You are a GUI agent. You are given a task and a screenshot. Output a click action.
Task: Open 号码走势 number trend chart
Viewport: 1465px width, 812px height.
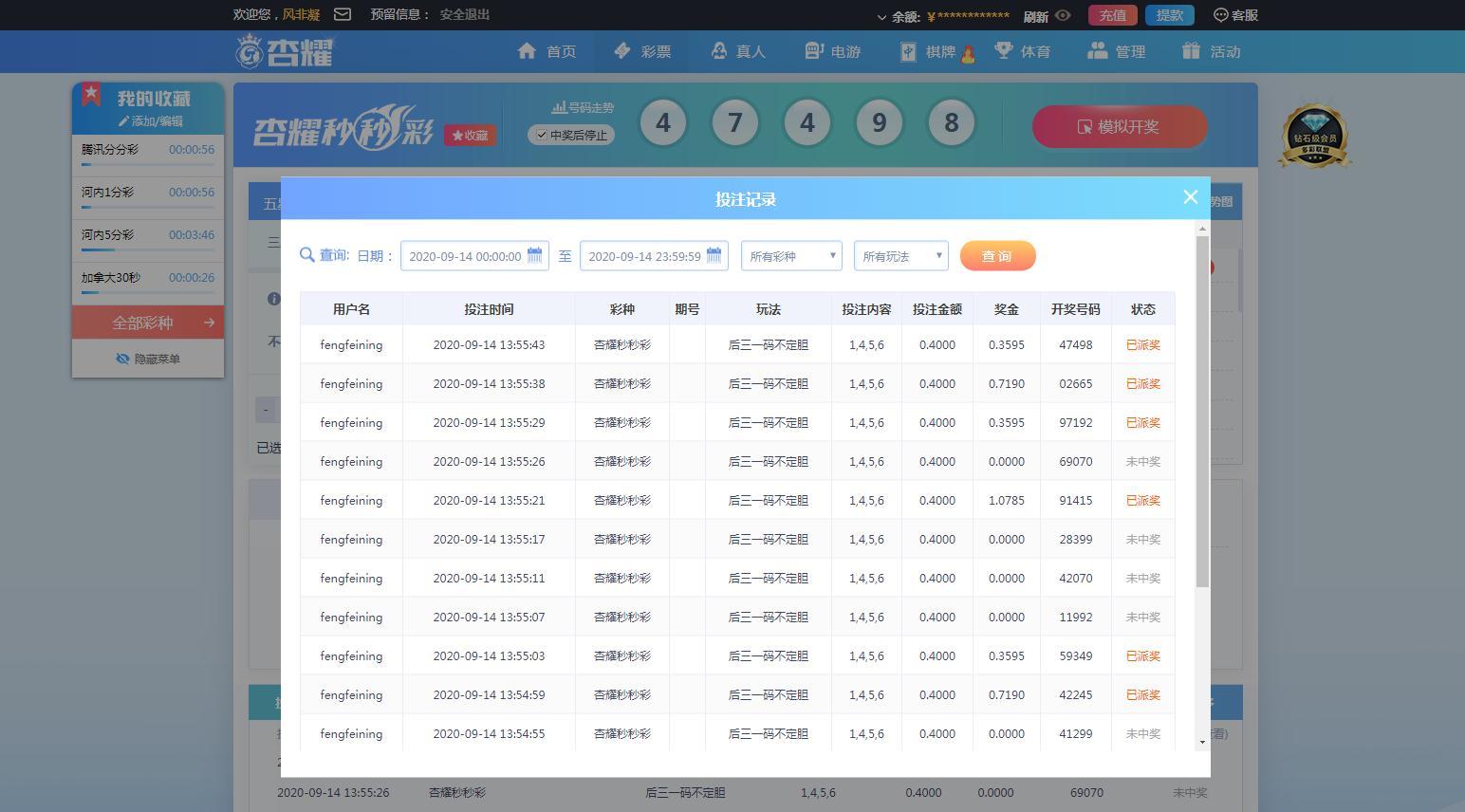[x=583, y=107]
